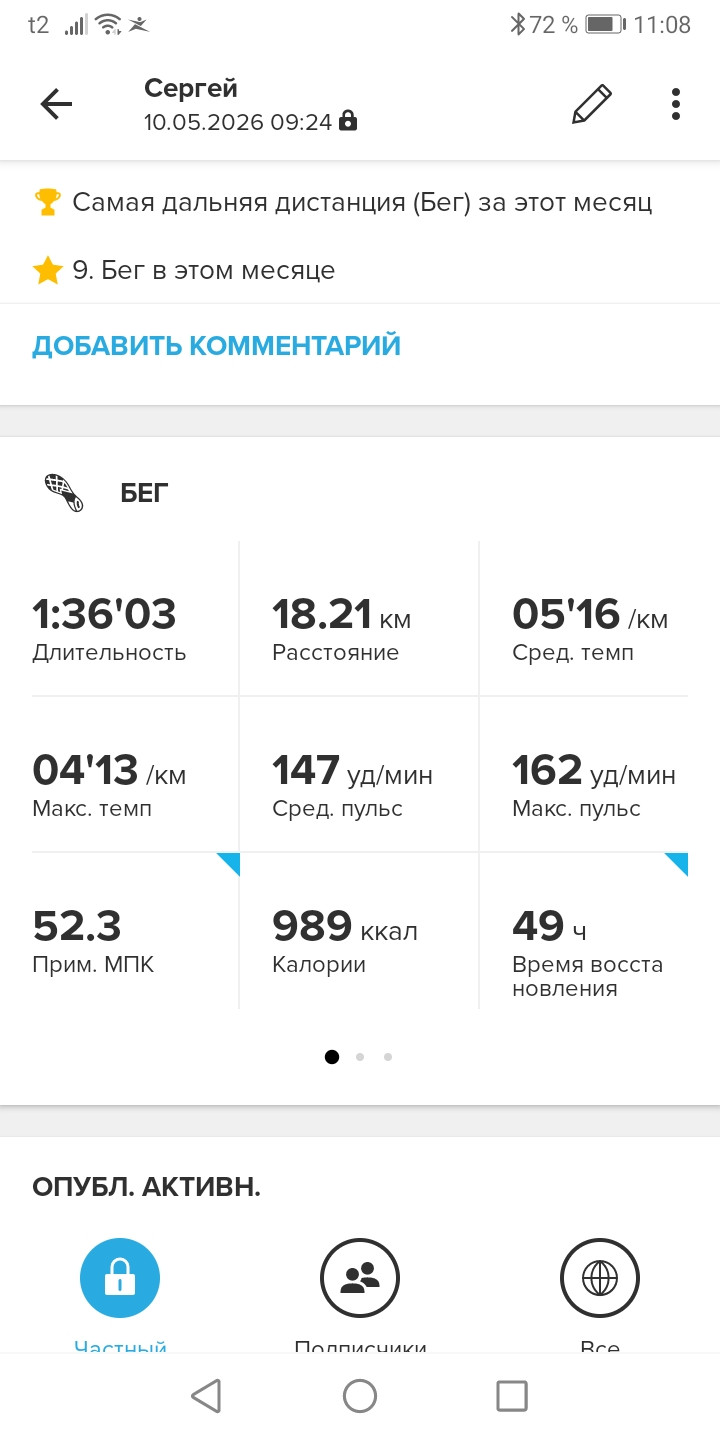Image resolution: width=720 pixels, height=1440 pixels.
Task: Select the Все globe sharing option
Action: click(600, 1278)
